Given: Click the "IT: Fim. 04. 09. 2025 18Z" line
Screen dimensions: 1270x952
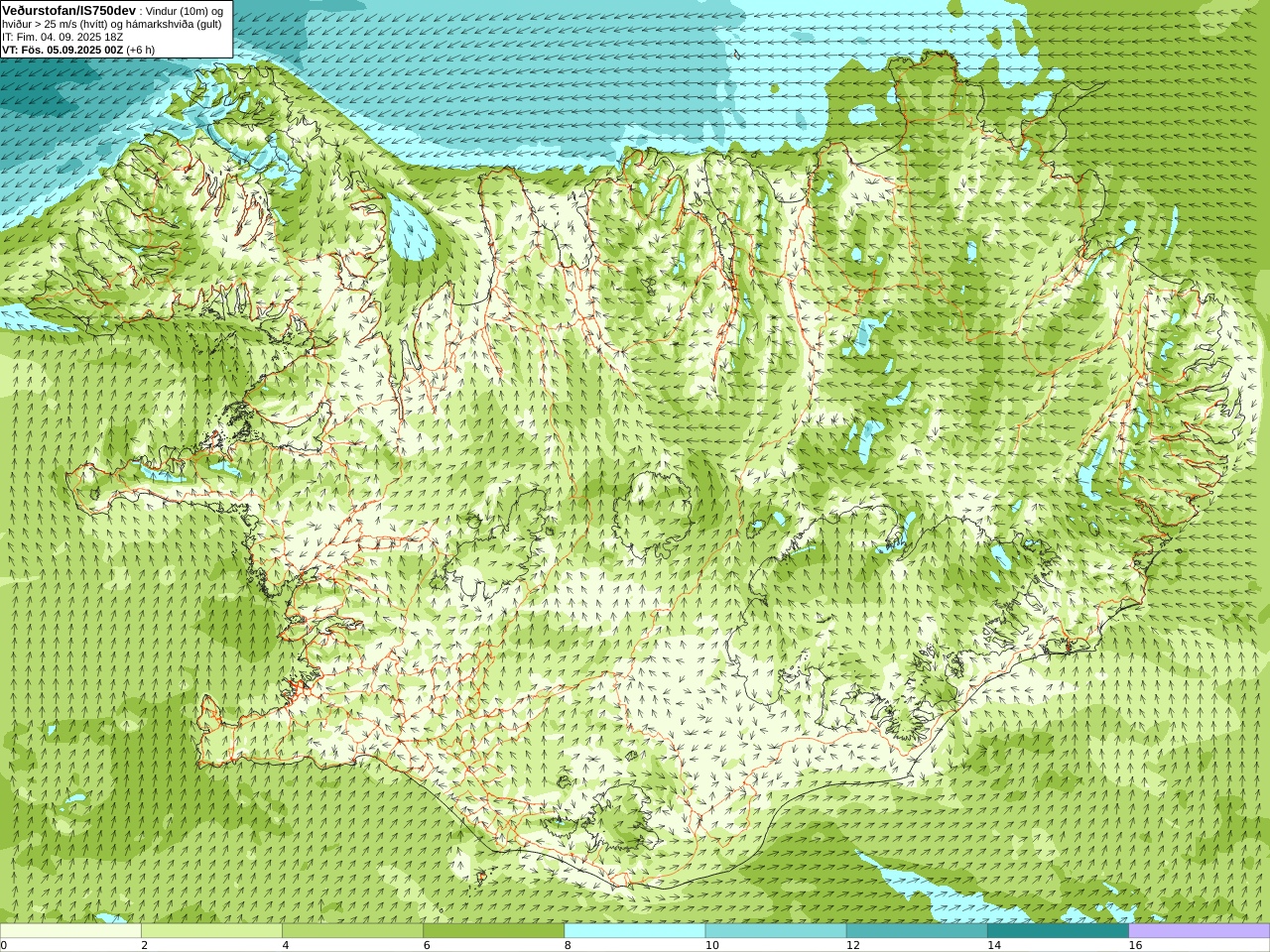Looking at the screenshot, I should click(63, 37).
